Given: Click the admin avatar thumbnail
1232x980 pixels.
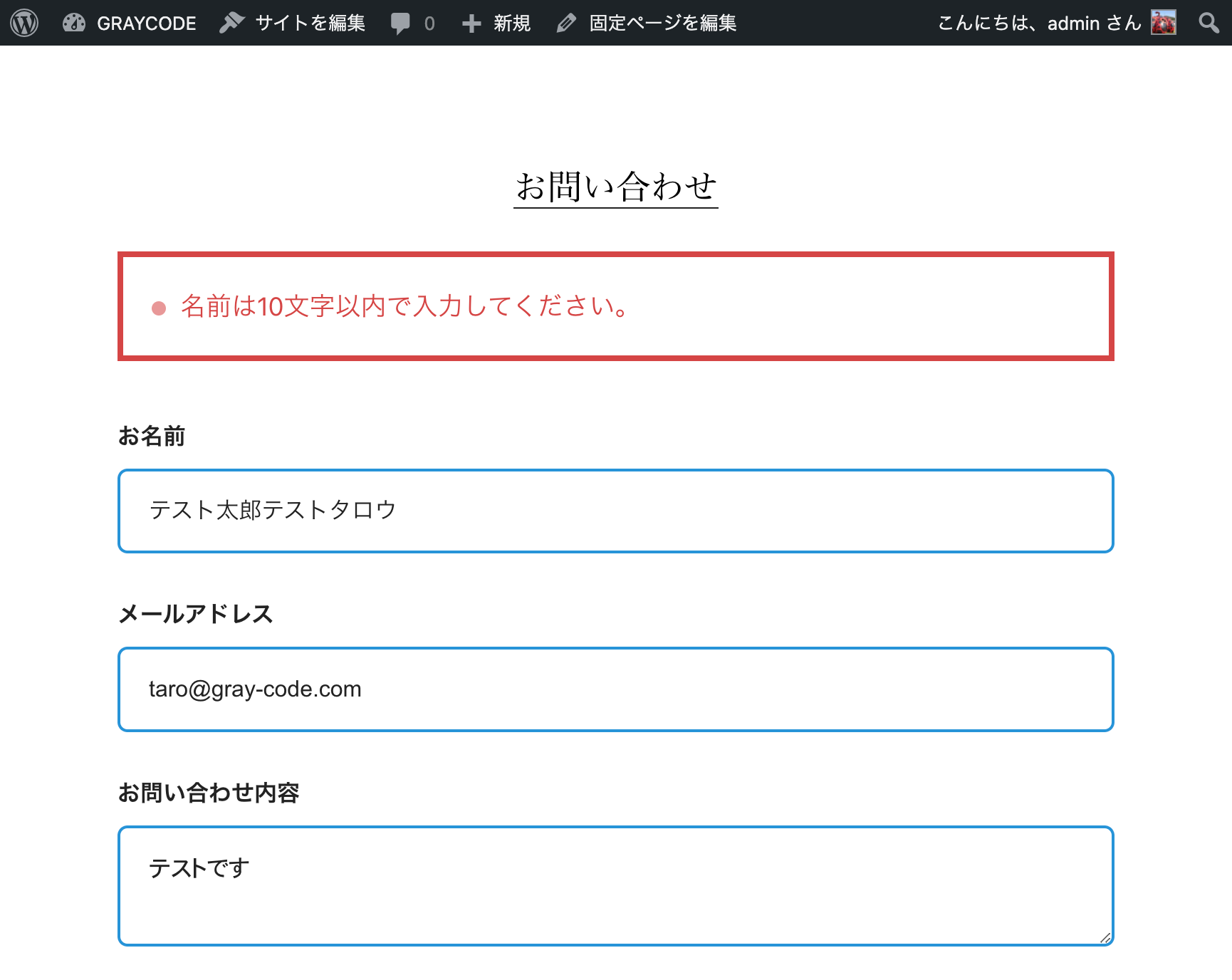Looking at the screenshot, I should (x=1164, y=23).
